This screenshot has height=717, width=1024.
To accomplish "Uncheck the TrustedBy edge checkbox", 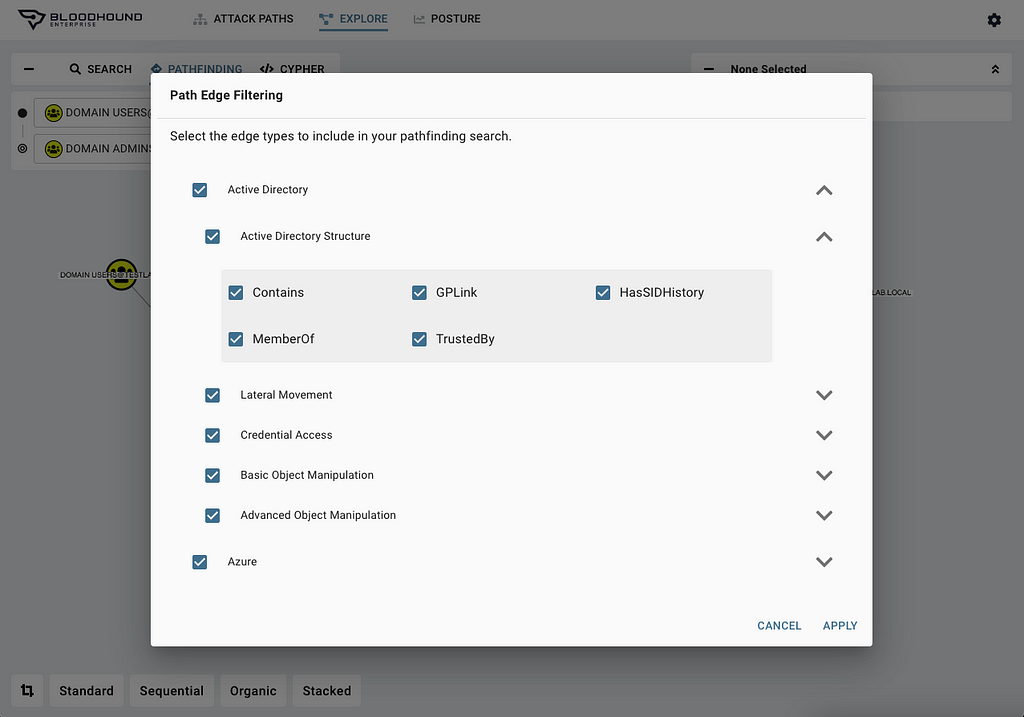I will tap(420, 340).
